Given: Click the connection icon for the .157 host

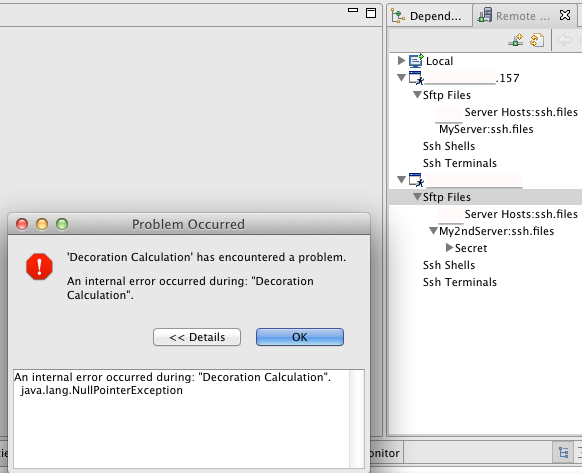Looking at the screenshot, I should [416, 78].
